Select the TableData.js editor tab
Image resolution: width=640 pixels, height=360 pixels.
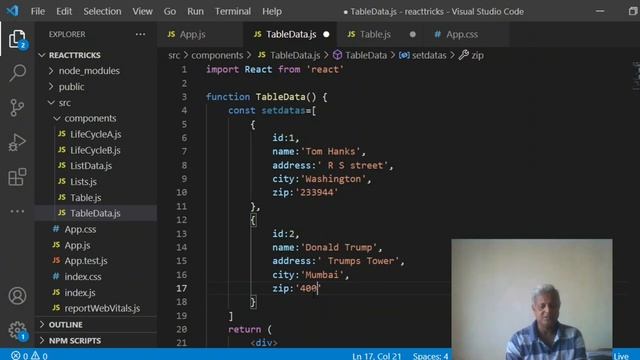(x=291, y=34)
